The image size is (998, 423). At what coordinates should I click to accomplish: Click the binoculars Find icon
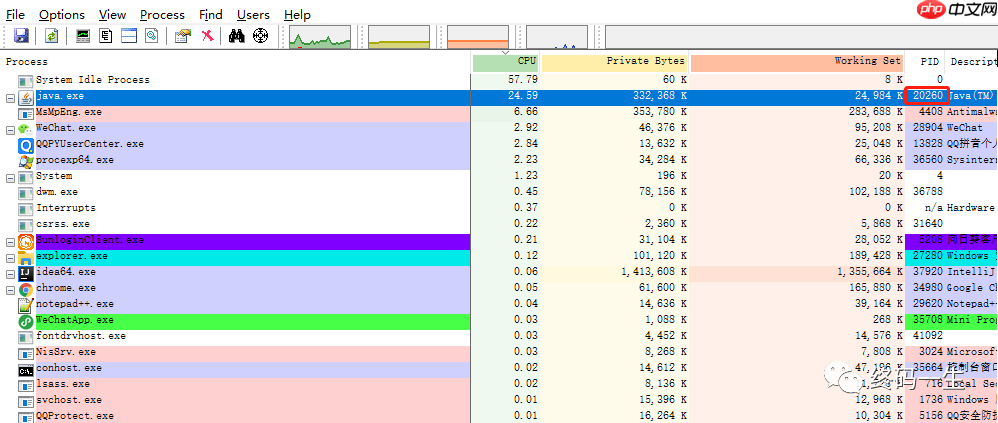pyautogui.click(x=237, y=36)
